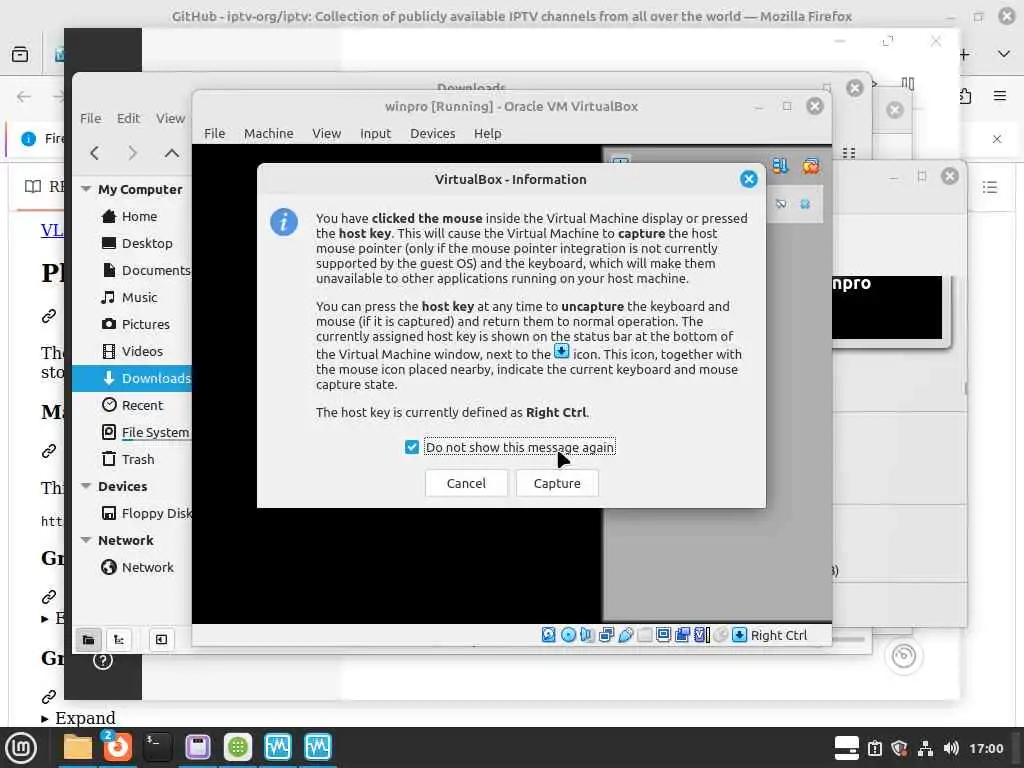Collapse the My Computer section
Image resolution: width=1024 pixels, height=768 pixels.
[x=86, y=189]
